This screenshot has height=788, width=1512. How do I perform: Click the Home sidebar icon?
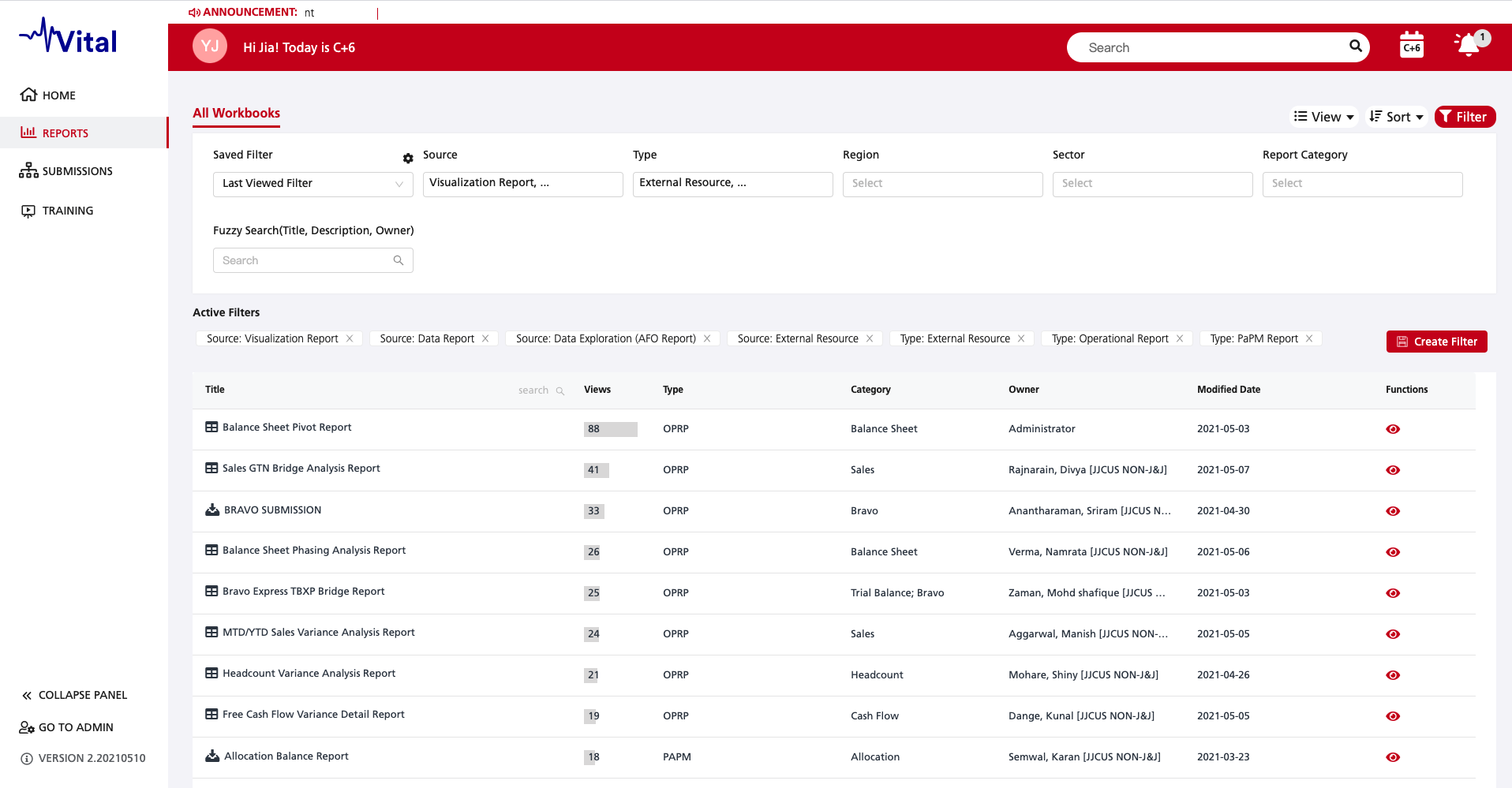pos(28,95)
